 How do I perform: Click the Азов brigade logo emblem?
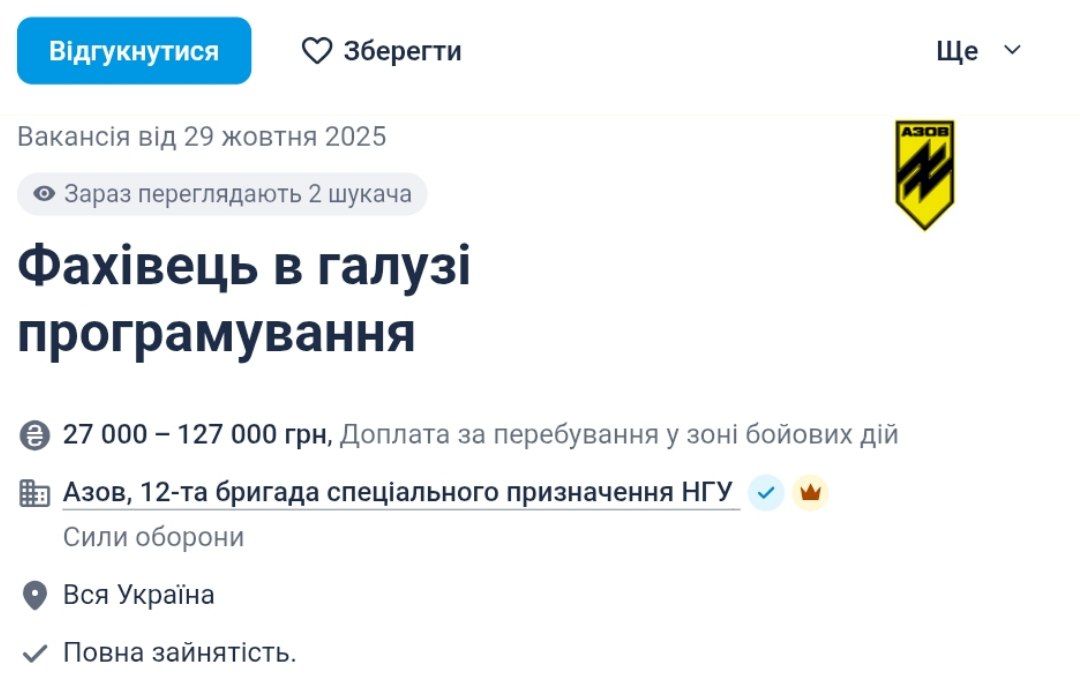(927, 171)
